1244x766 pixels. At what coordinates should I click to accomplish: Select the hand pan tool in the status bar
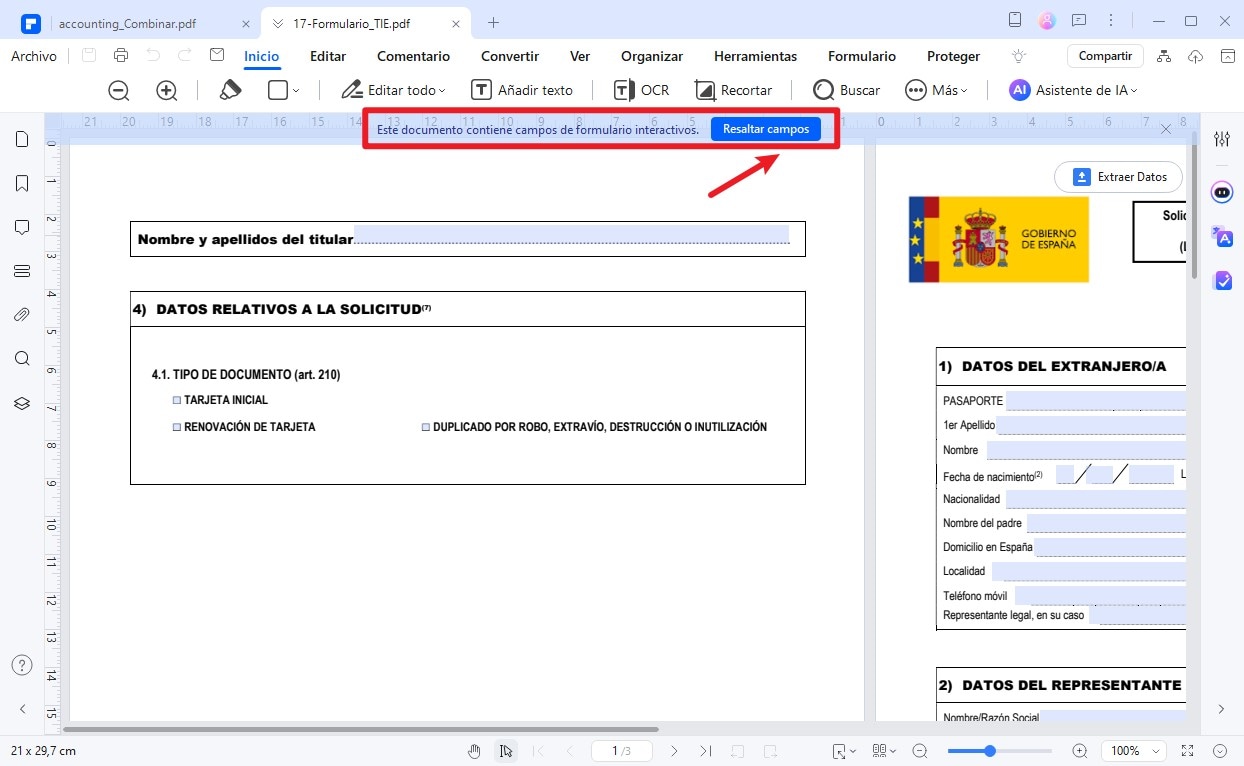pos(476,750)
